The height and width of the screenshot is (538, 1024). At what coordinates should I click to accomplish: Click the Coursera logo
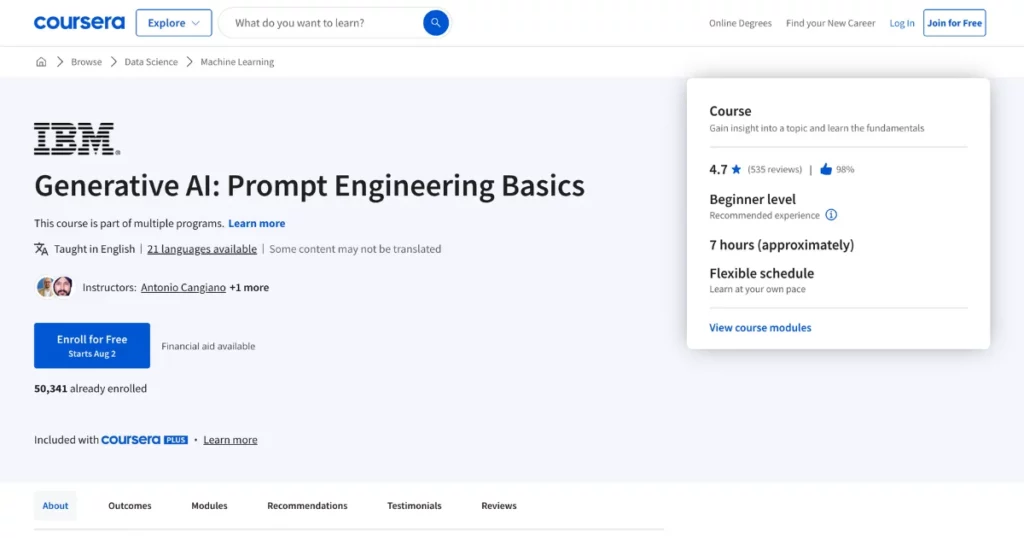pos(79,23)
